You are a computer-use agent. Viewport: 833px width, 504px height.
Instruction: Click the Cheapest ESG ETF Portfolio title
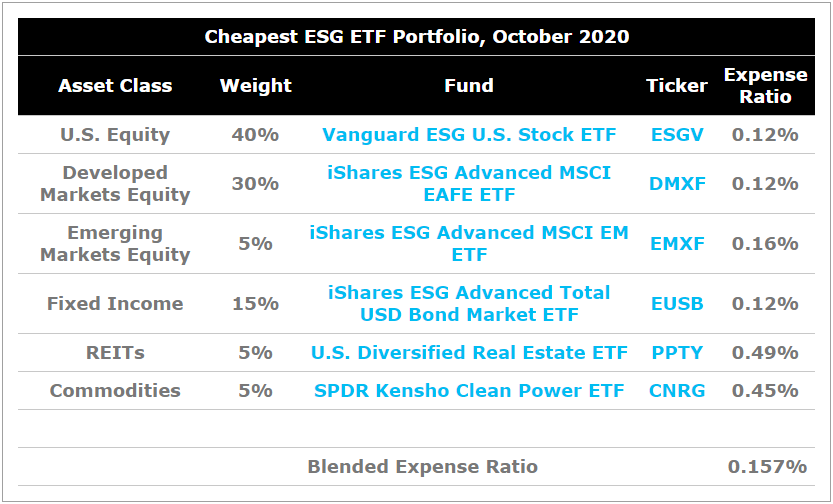417,37
